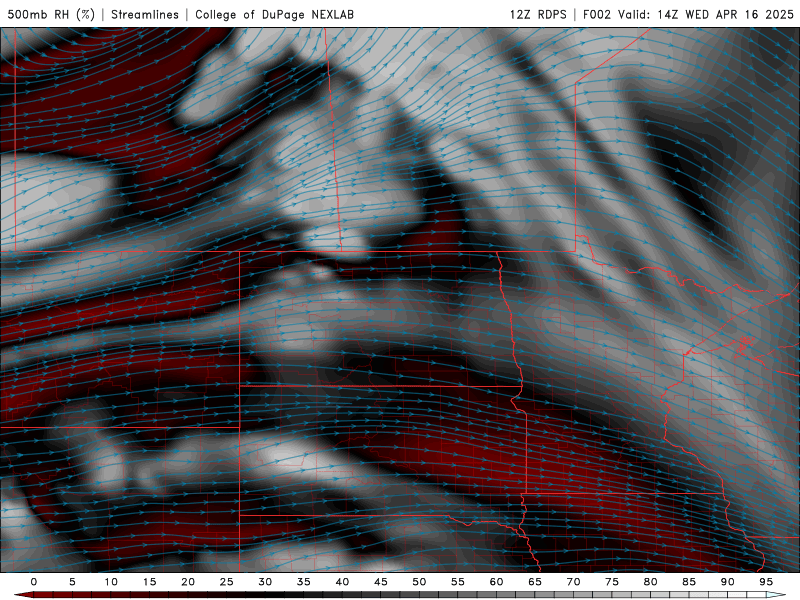Image resolution: width=800 pixels, height=600 pixels.
Task: Click the 40 label on color scale
Action: [342, 582]
